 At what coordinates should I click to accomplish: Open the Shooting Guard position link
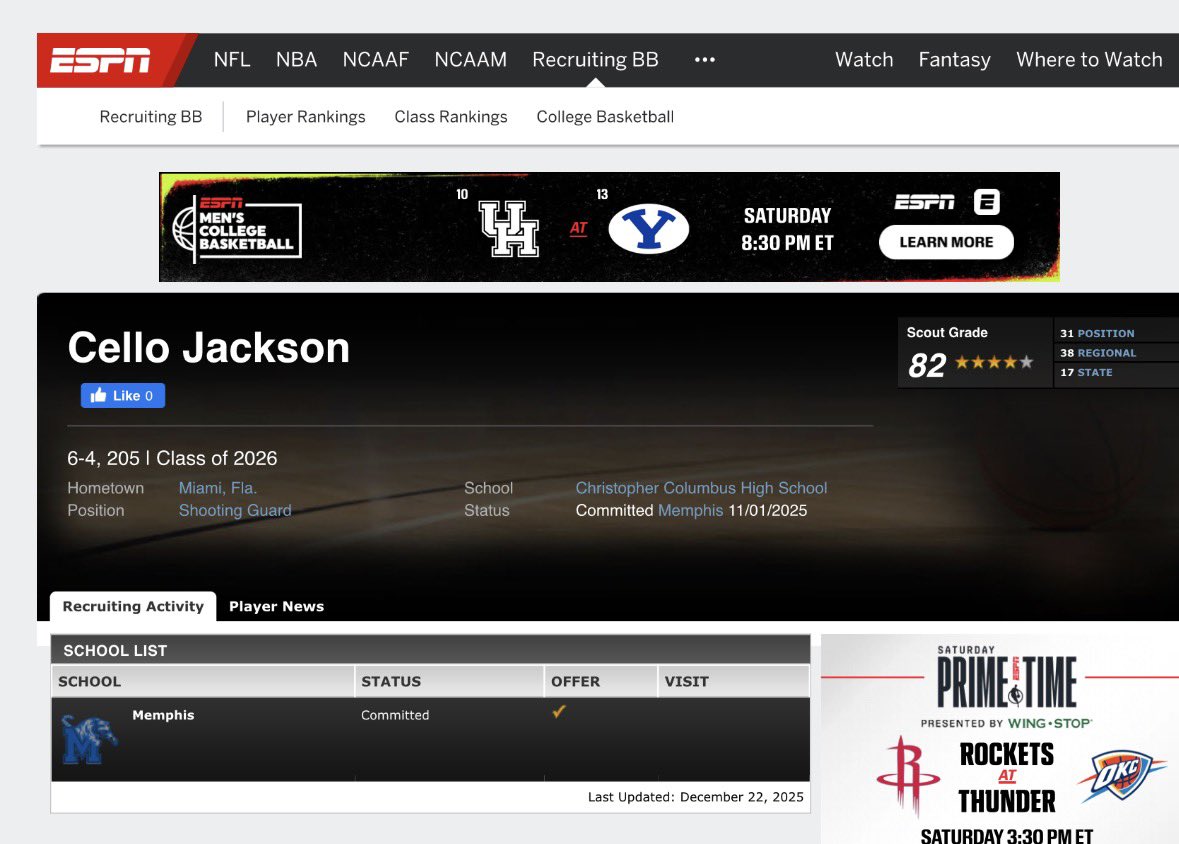click(x=235, y=510)
